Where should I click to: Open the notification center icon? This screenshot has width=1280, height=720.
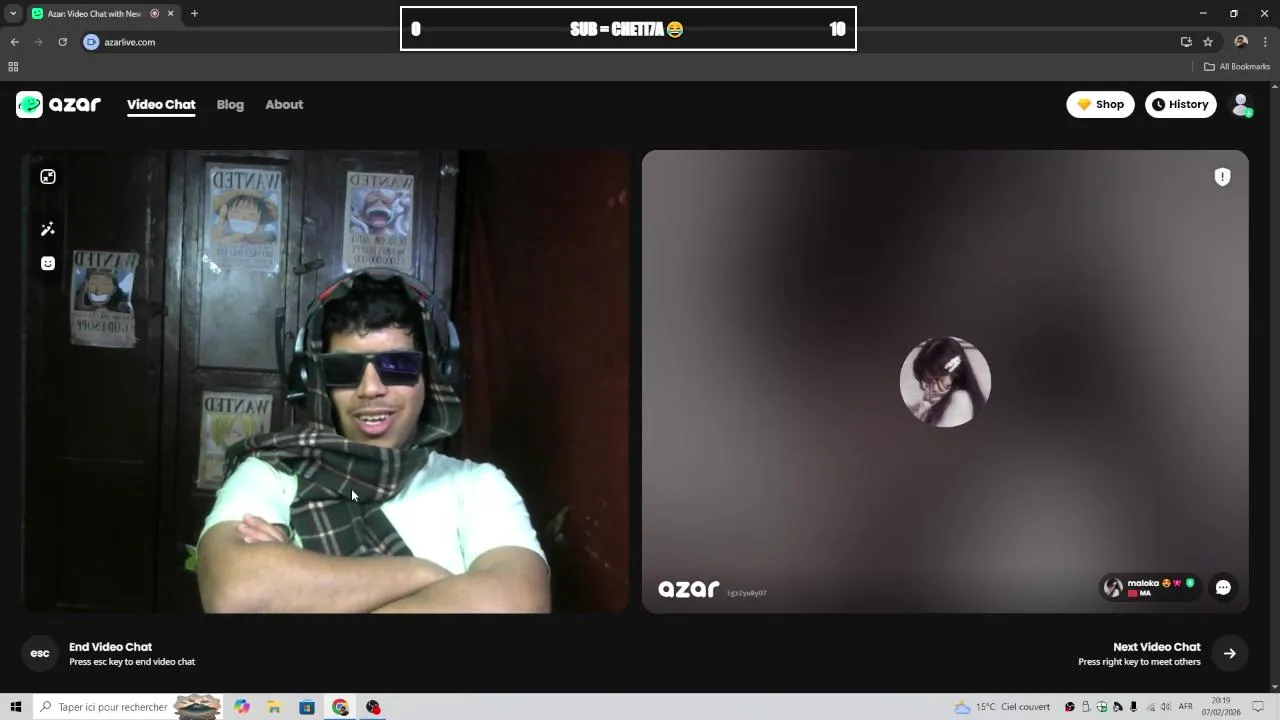(1259, 707)
